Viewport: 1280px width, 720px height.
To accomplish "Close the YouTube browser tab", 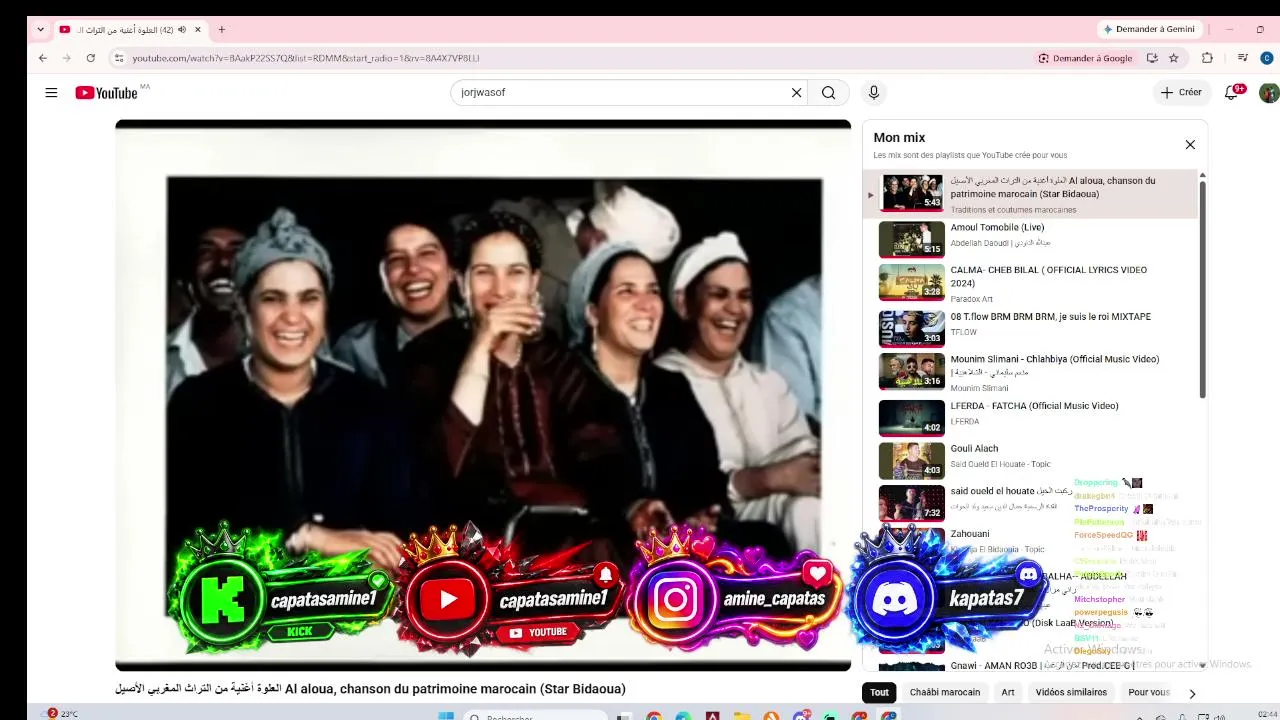I will click(x=199, y=30).
